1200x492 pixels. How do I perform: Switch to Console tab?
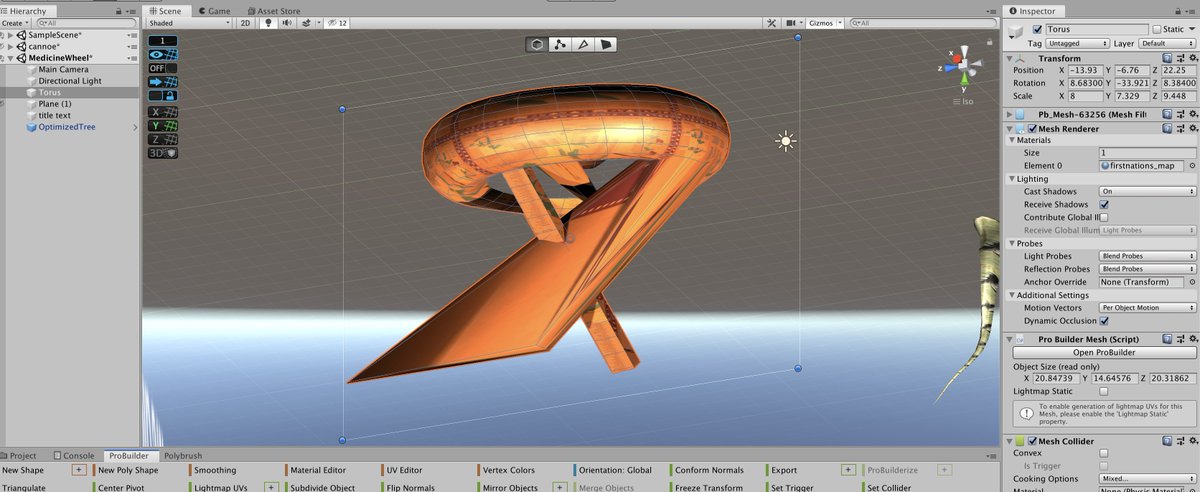point(73,456)
